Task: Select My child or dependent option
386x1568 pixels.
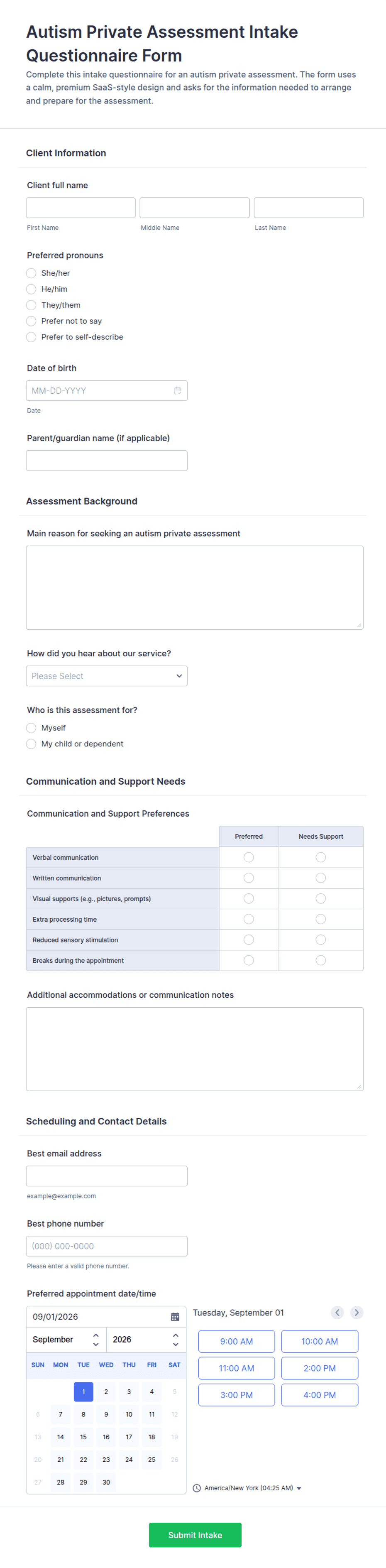Action: [31, 744]
